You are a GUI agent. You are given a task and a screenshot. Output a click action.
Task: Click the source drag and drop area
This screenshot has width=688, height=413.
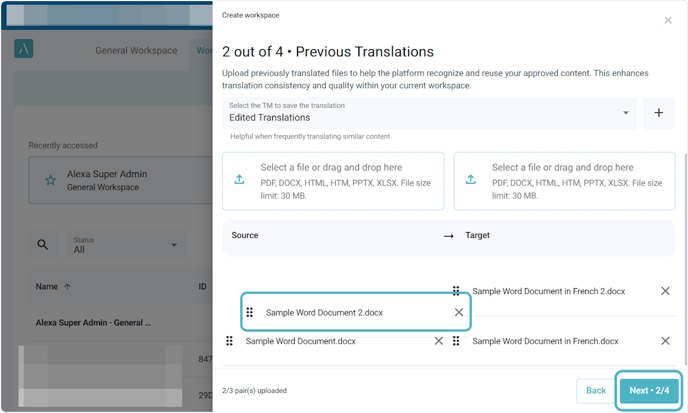tap(332, 180)
